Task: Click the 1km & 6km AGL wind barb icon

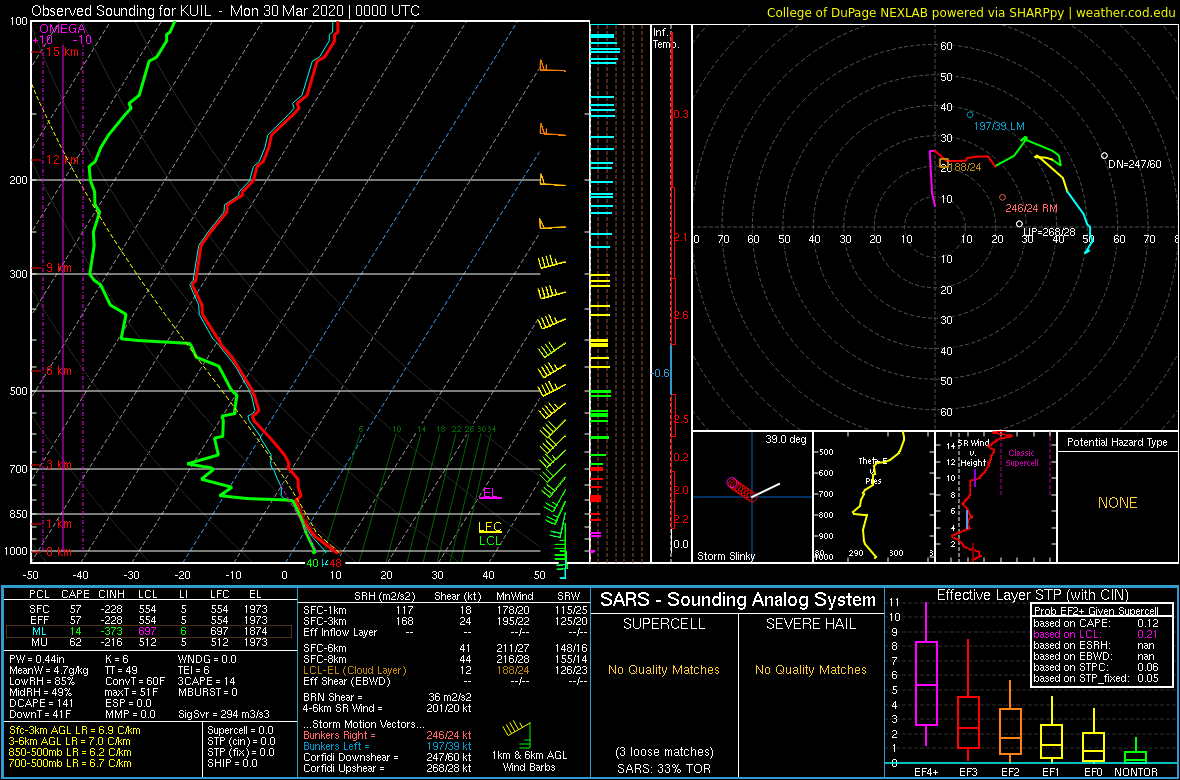Action: tap(517, 735)
